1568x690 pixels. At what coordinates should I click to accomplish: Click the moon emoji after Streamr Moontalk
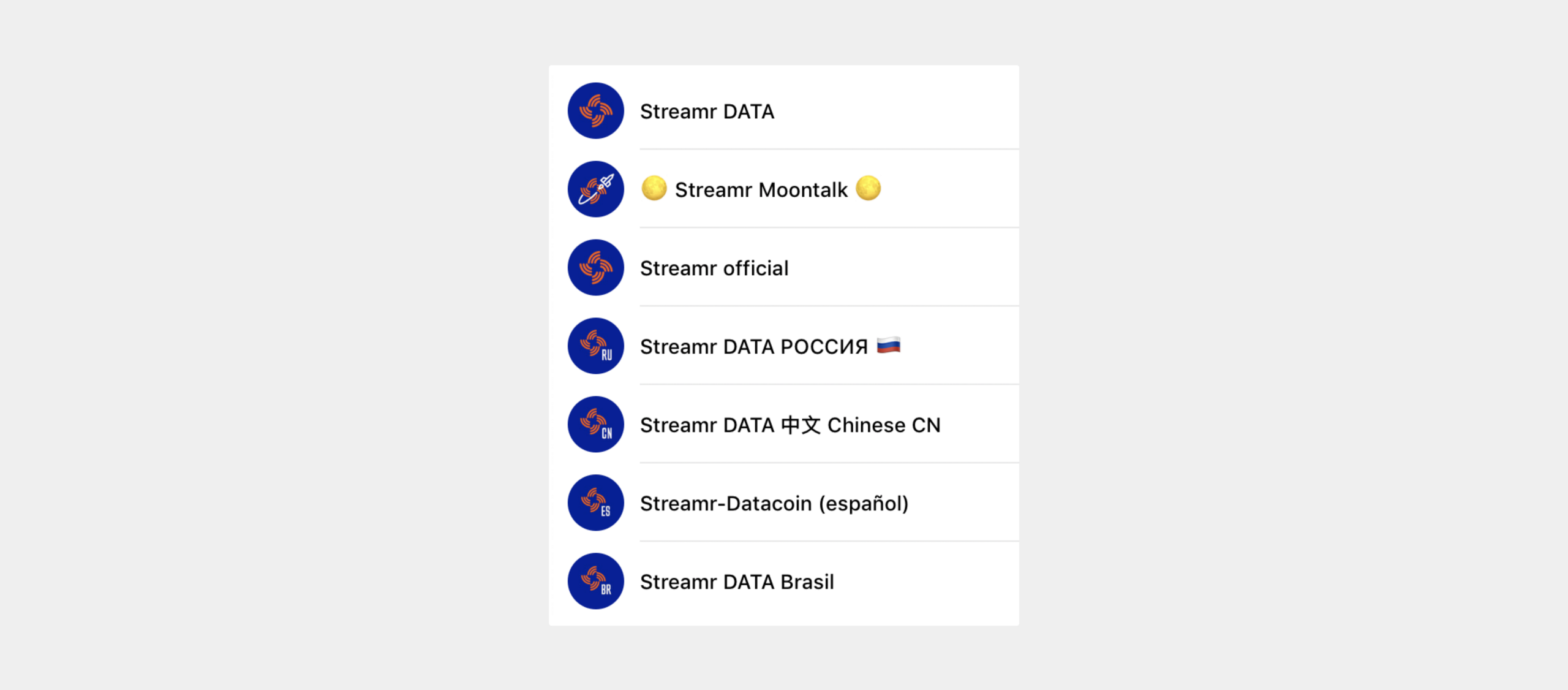point(868,188)
